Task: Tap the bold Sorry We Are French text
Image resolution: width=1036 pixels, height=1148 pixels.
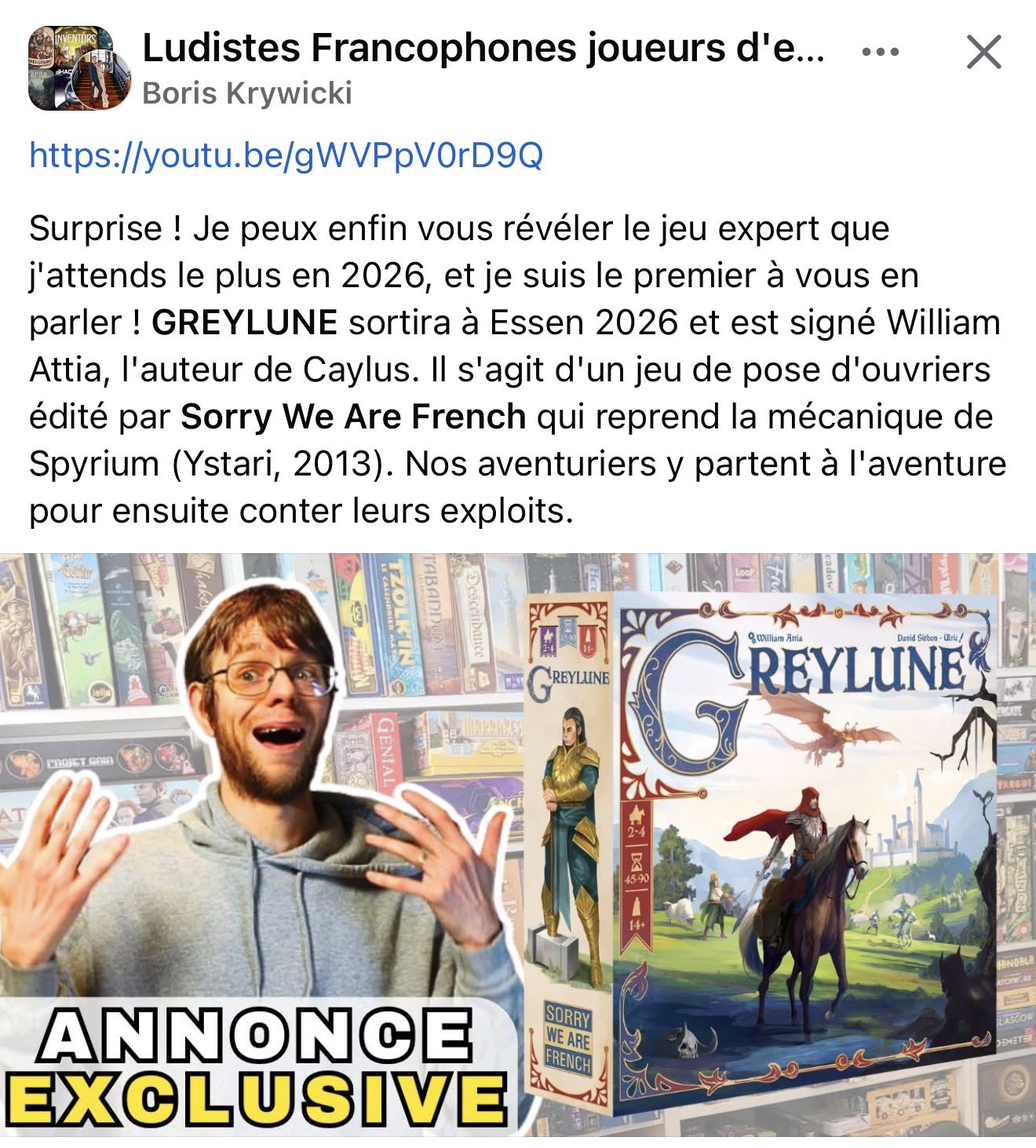Action: click(353, 417)
